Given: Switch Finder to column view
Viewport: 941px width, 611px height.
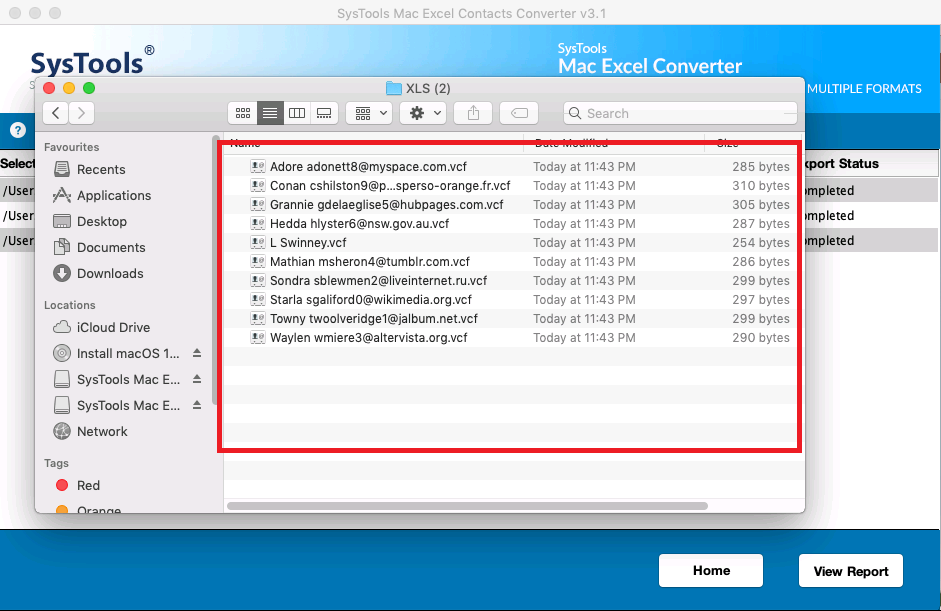Looking at the screenshot, I should 297,113.
